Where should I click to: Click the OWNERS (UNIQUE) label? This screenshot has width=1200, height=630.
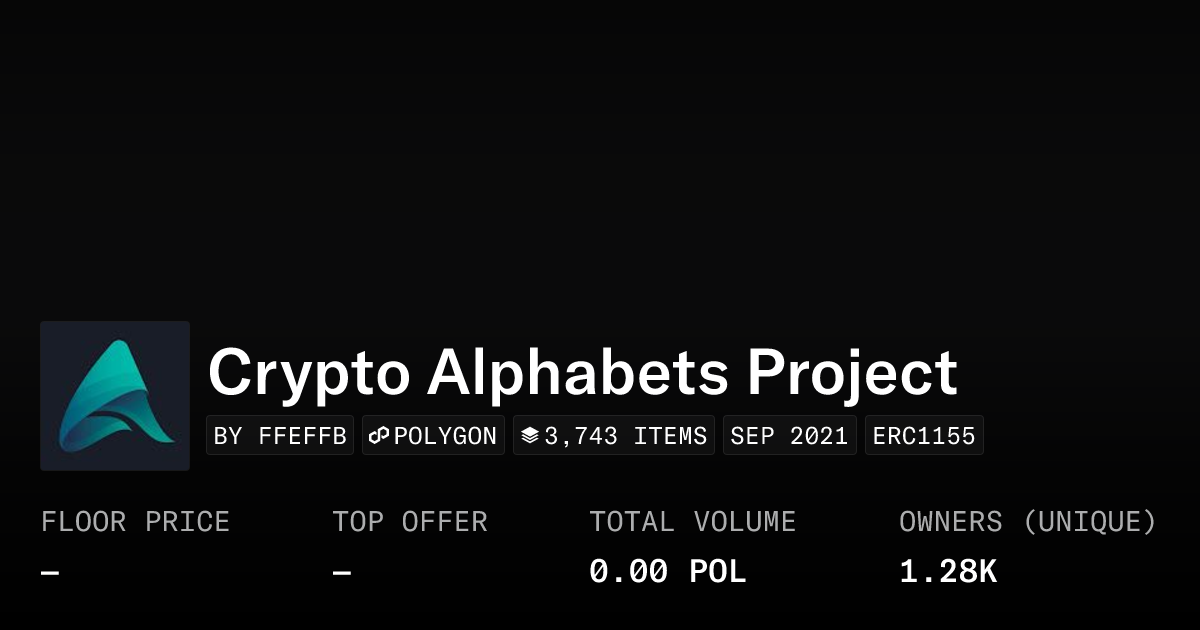(x=1027, y=522)
